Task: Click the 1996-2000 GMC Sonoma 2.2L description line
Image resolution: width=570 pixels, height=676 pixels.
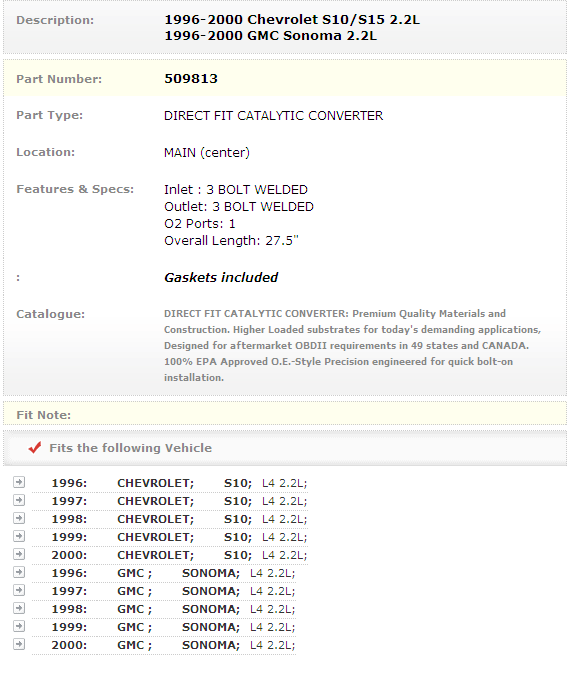Action: tap(270, 36)
